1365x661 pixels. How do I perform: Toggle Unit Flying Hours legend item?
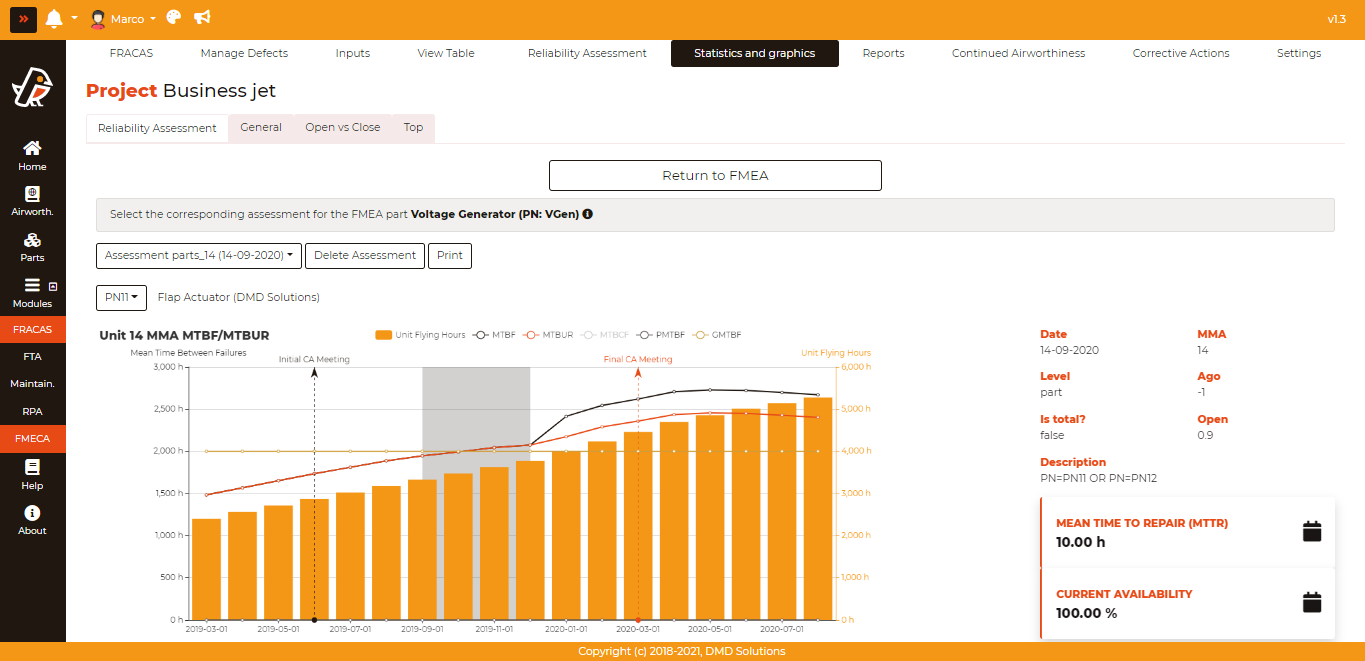click(420, 335)
